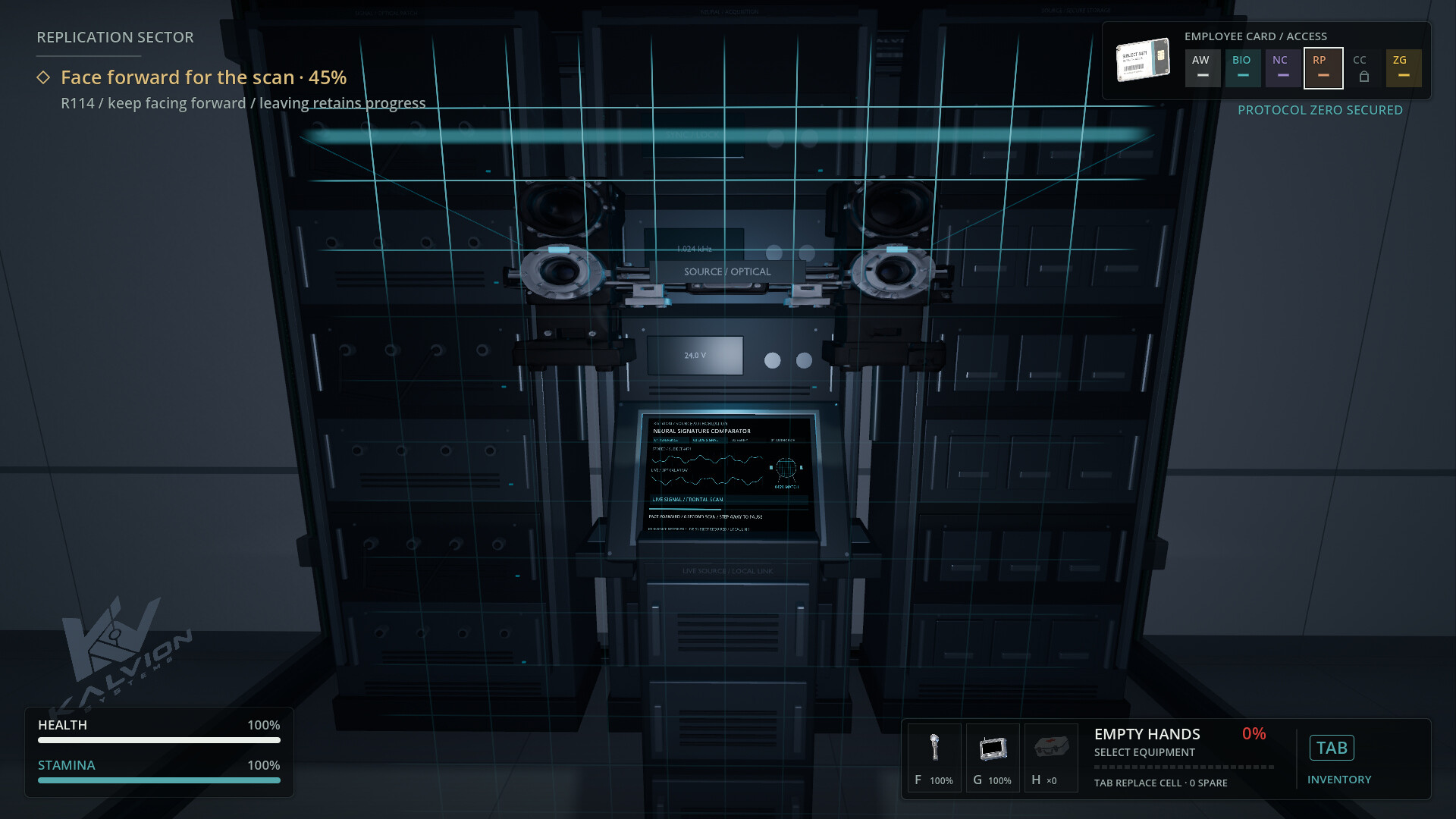
Task: Open the INVENTORY label
Action: pyautogui.click(x=1339, y=780)
